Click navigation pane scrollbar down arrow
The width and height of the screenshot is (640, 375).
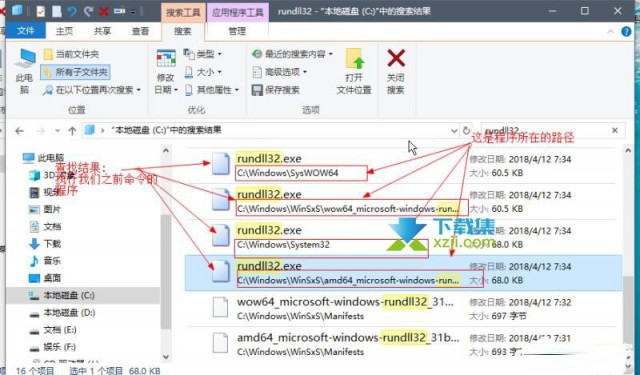point(166,357)
